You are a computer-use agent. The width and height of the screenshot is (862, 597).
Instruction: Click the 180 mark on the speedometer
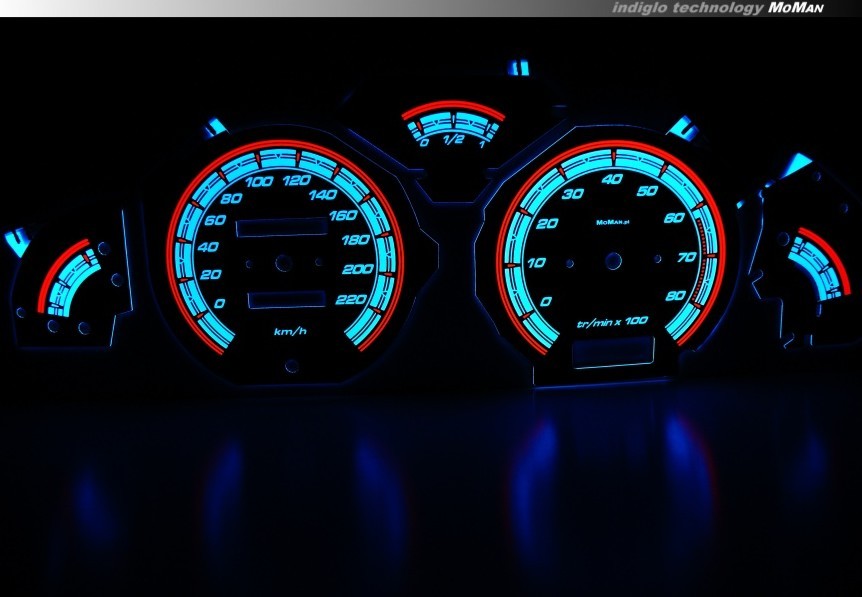point(355,240)
